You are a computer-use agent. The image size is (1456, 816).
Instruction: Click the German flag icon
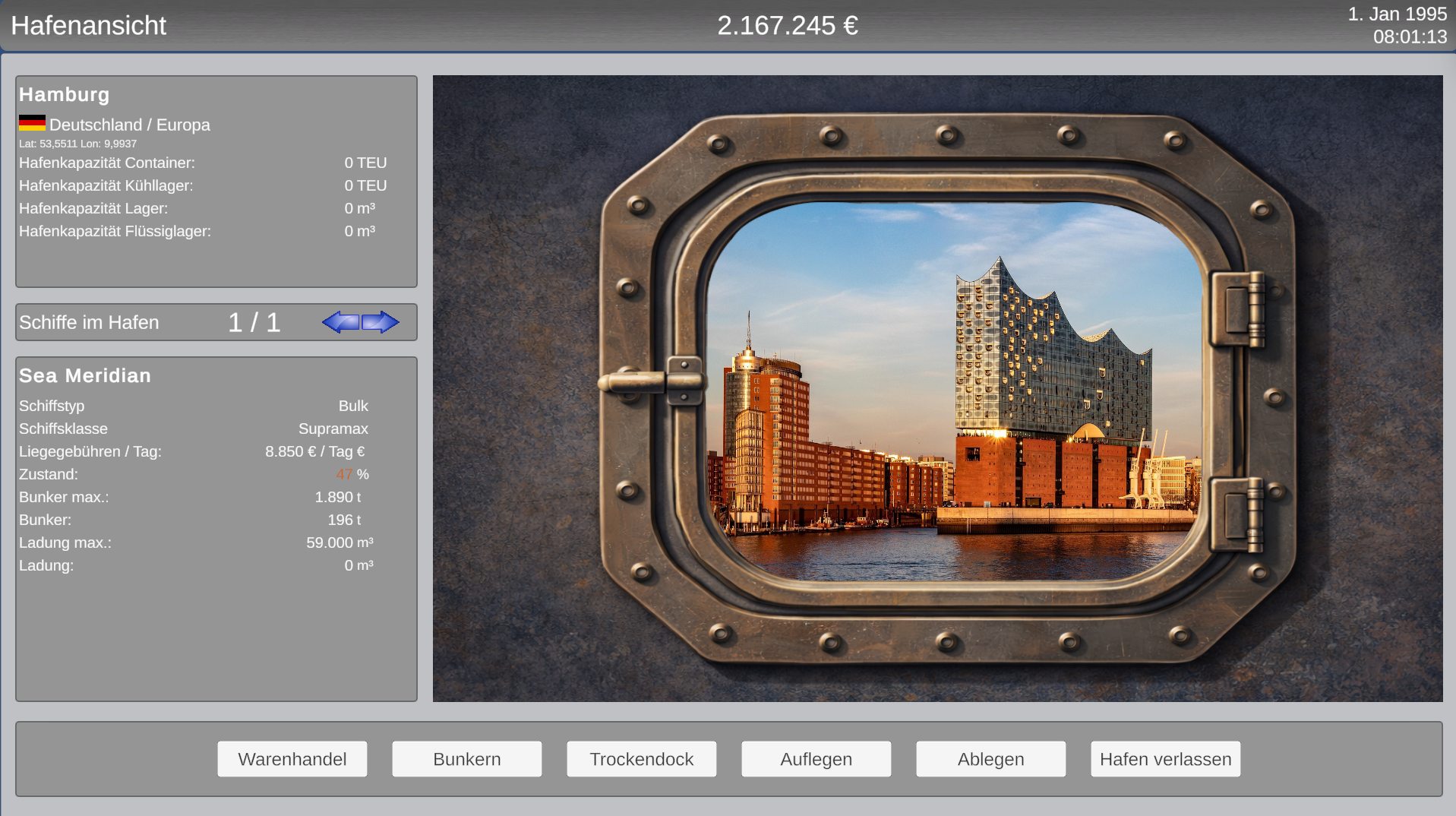click(32, 123)
